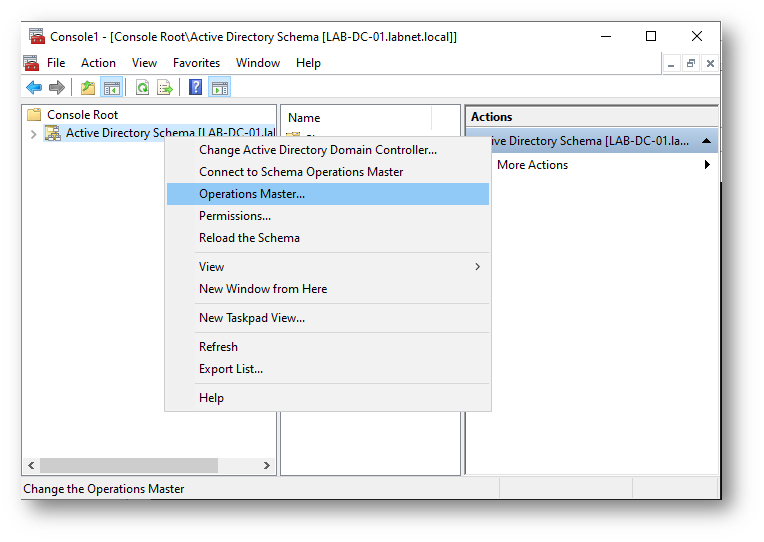Choose New Window from Here
764x542 pixels.
coord(328,289)
